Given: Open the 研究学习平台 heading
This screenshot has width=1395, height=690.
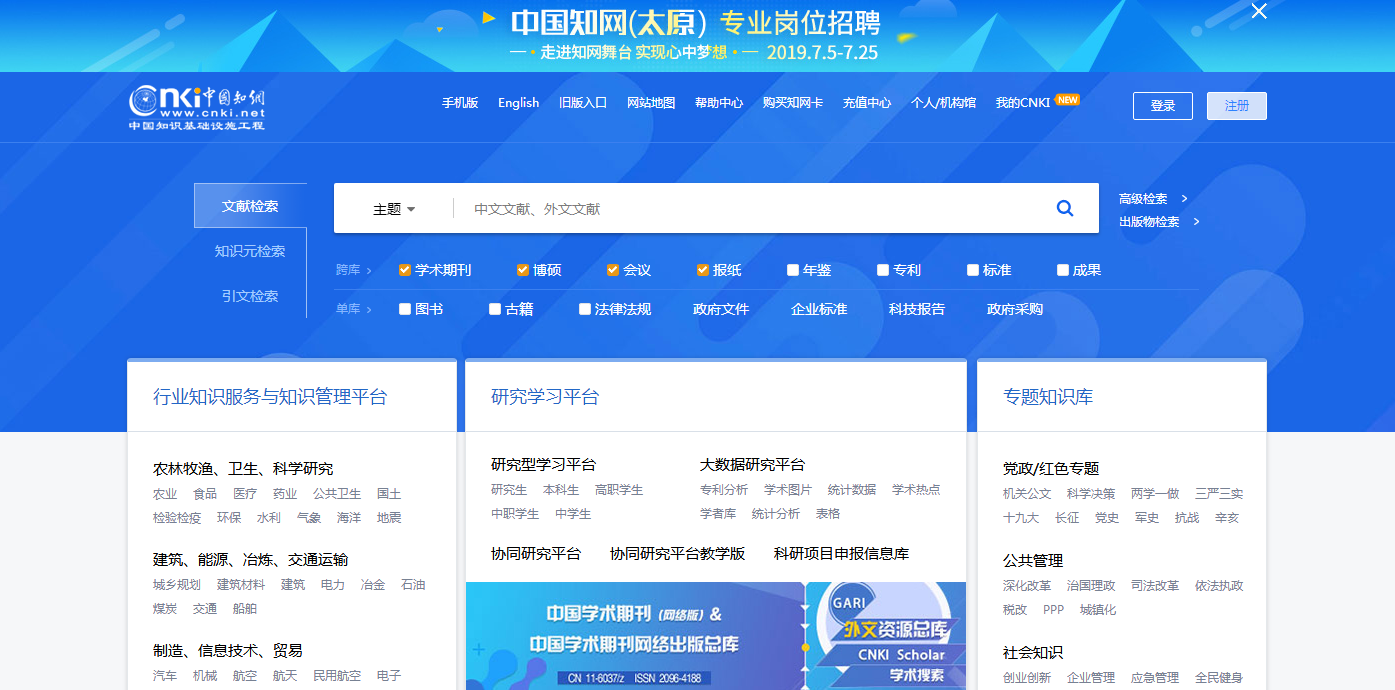Looking at the screenshot, I should 545,397.
